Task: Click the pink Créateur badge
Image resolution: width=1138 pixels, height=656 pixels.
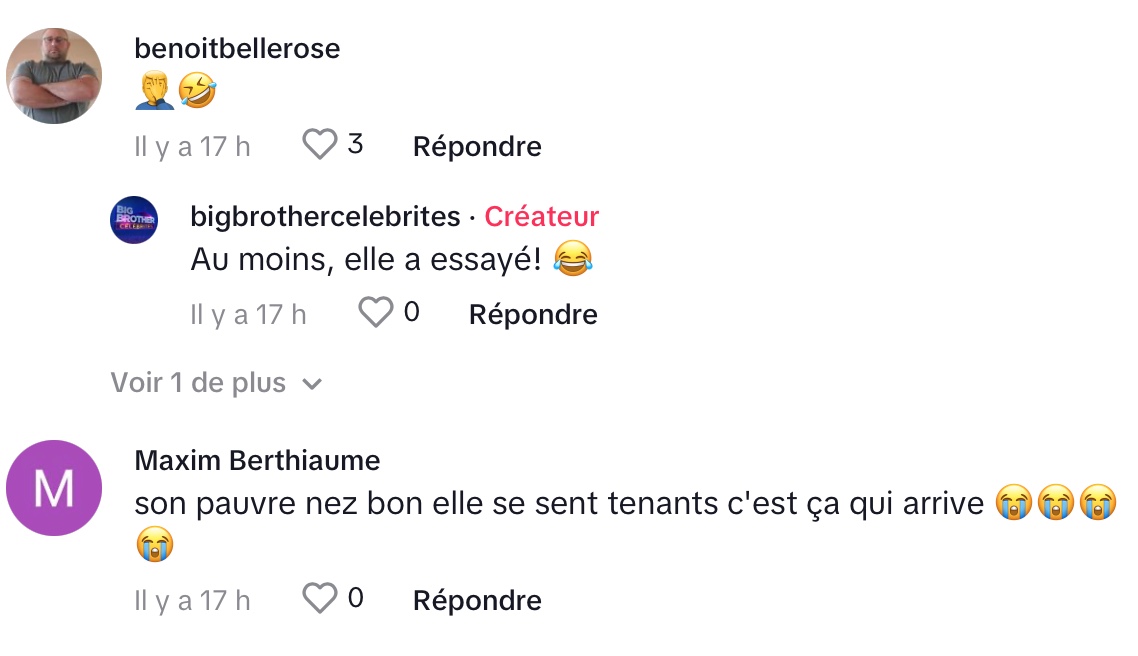Action: tap(542, 216)
